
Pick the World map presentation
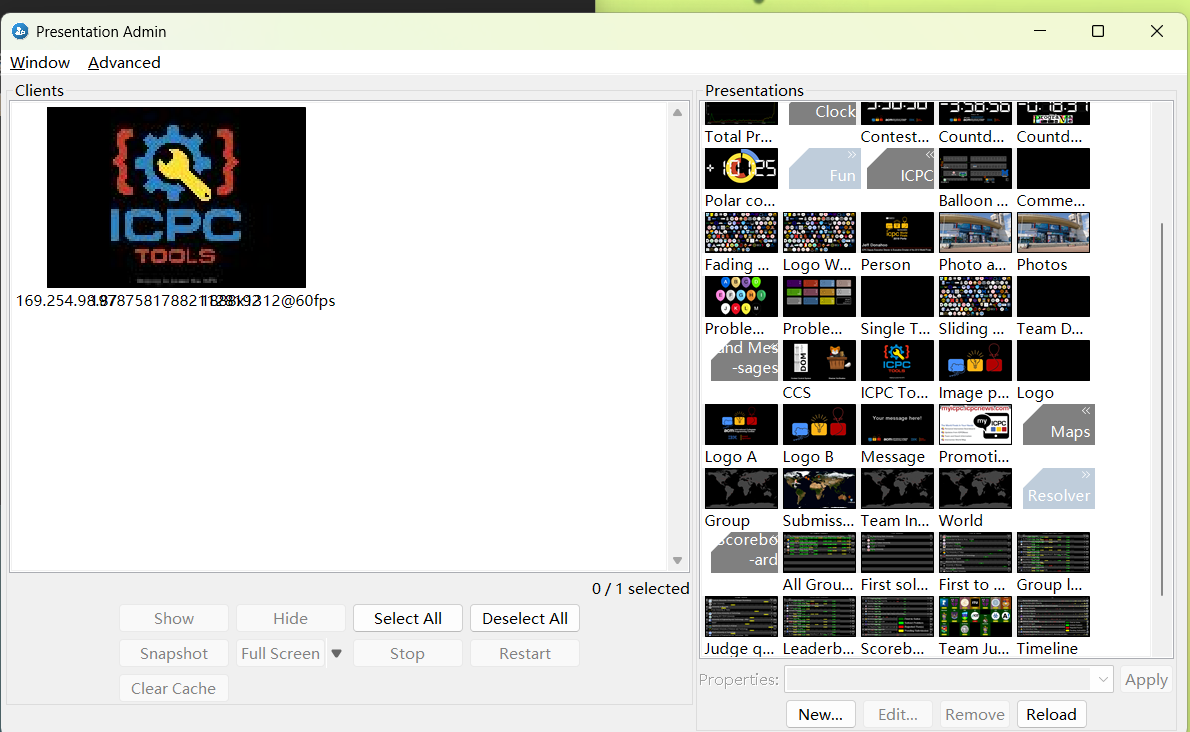975,489
